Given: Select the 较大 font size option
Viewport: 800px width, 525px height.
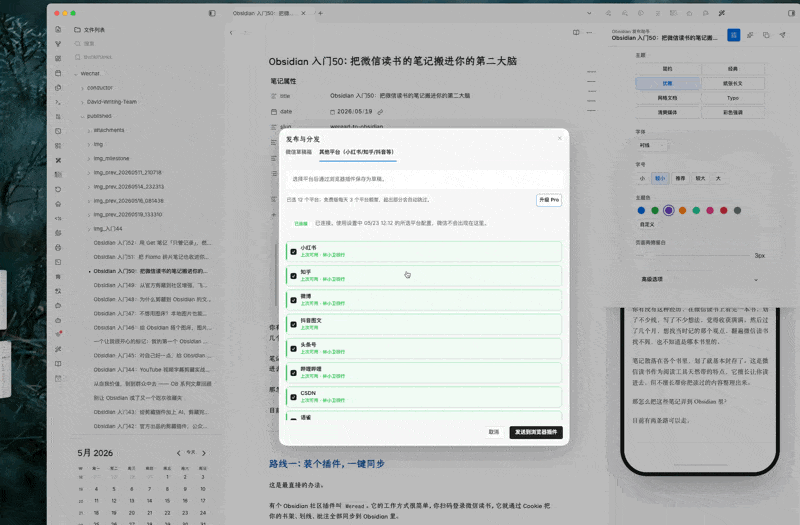Looking at the screenshot, I should 701,179.
